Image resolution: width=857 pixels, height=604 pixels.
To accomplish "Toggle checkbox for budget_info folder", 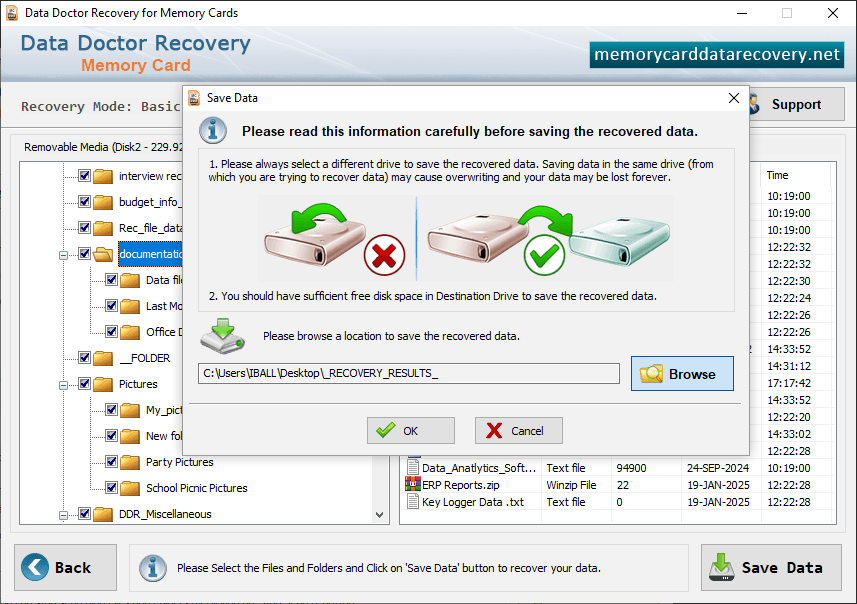I will click(84, 202).
